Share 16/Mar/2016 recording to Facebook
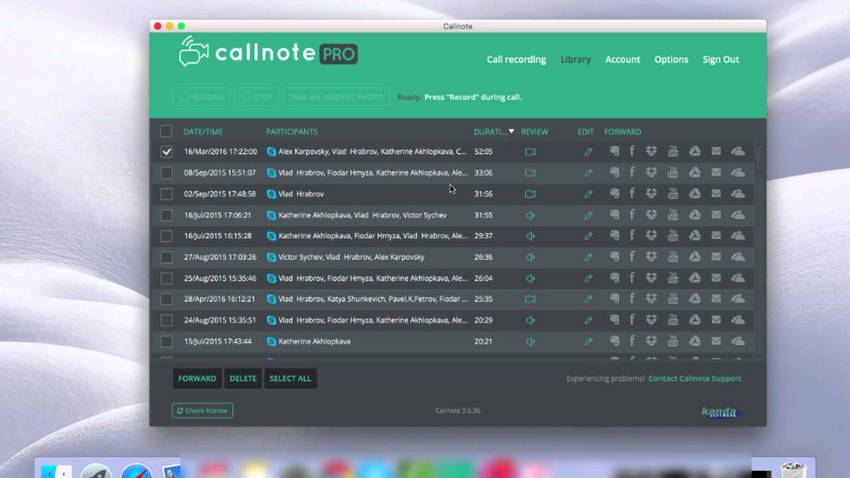 click(x=632, y=151)
